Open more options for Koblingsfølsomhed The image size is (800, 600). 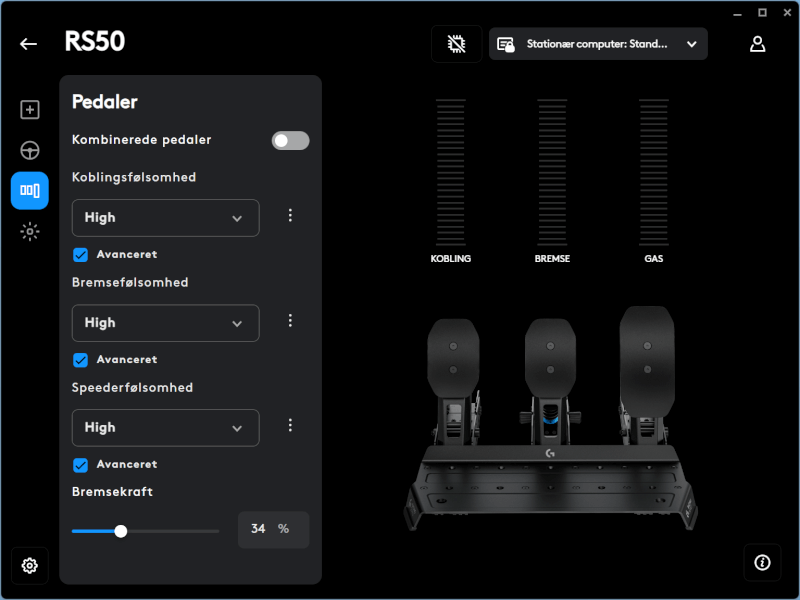[x=290, y=215]
